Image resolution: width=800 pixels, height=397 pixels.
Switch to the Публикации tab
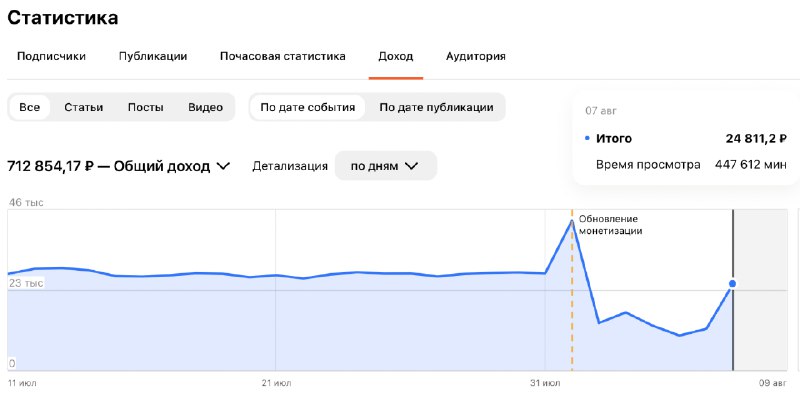coord(153,56)
